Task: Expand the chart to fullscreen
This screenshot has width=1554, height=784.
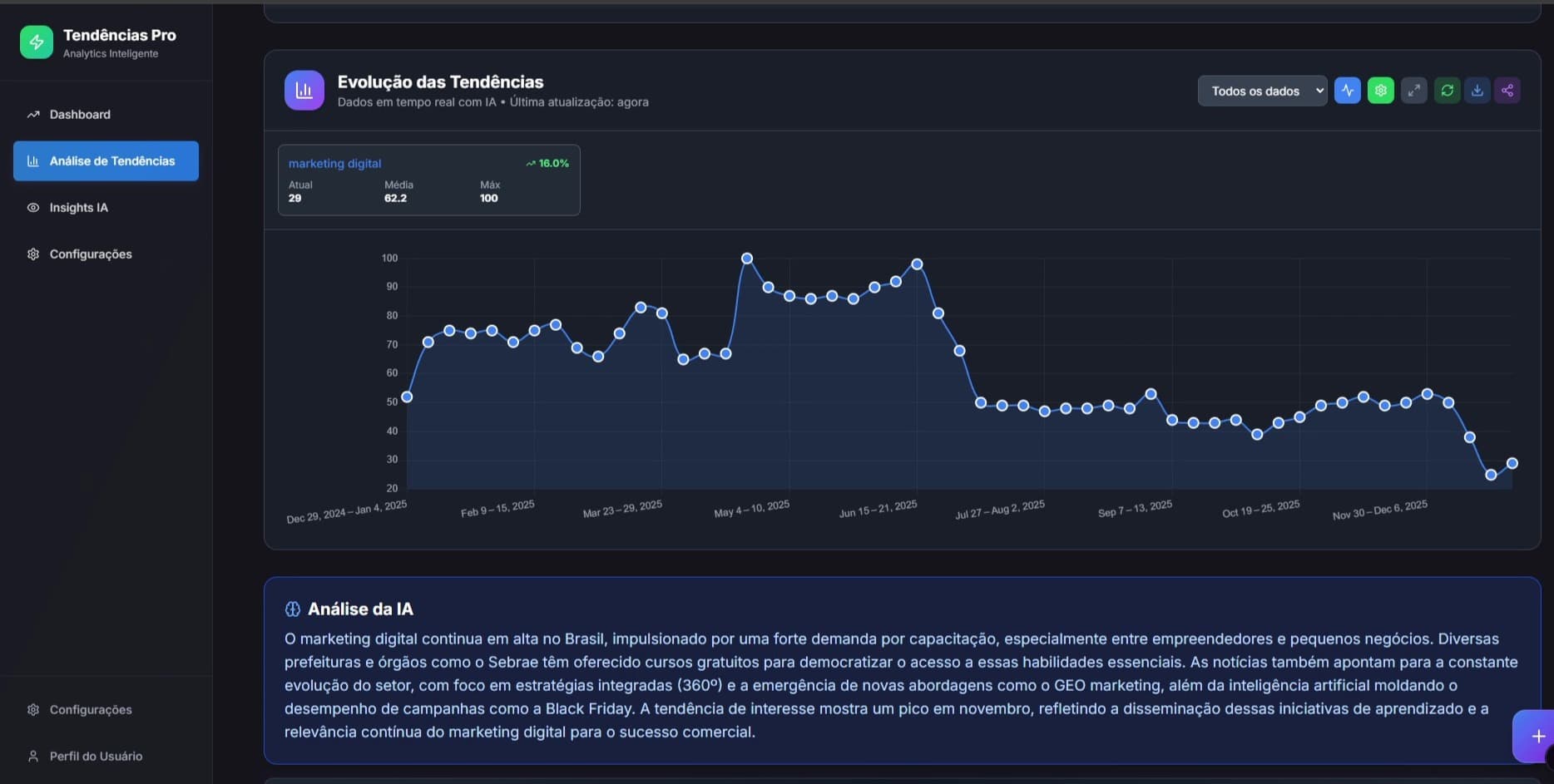Action: pos(1413,90)
